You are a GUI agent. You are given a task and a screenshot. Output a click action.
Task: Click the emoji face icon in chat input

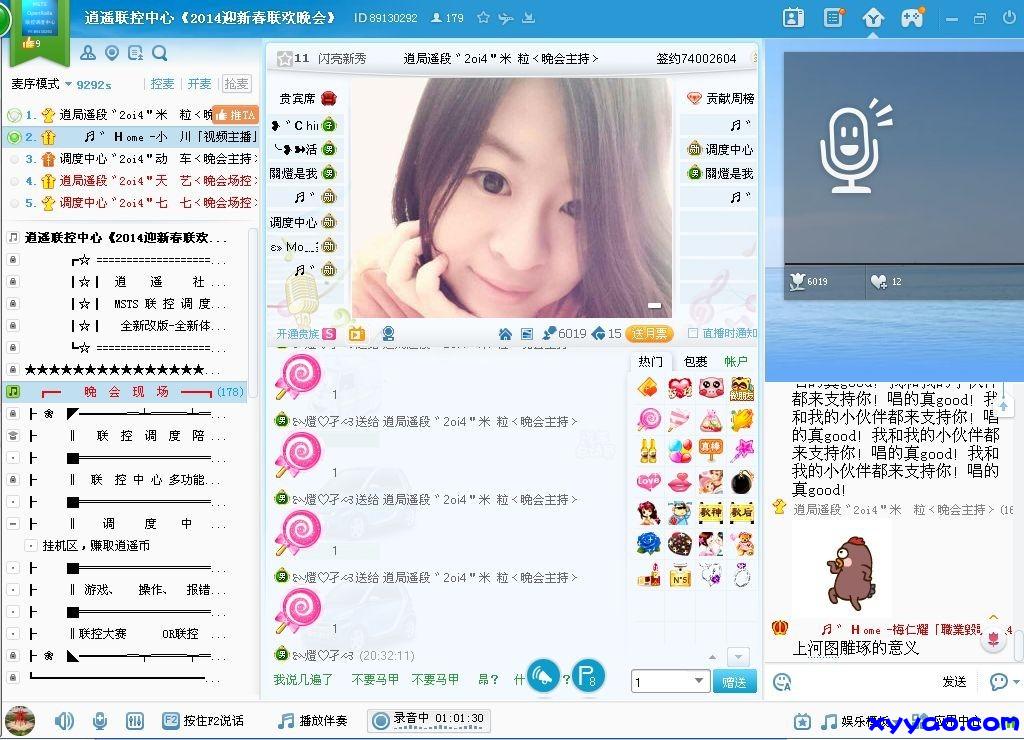[x=781, y=682]
